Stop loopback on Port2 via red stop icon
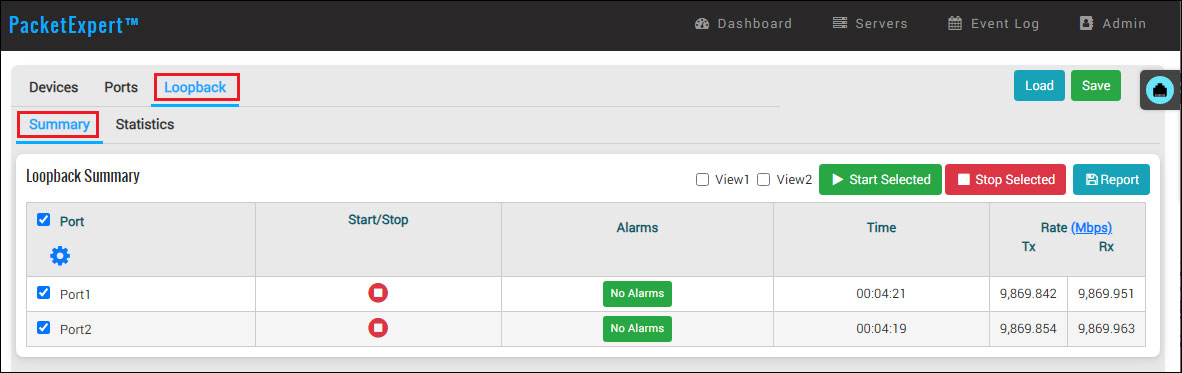The image size is (1182, 373). [378, 328]
